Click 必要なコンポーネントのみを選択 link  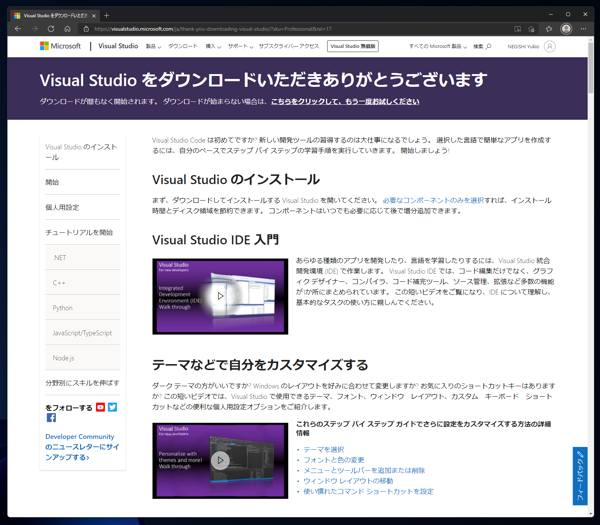click(x=433, y=200)
